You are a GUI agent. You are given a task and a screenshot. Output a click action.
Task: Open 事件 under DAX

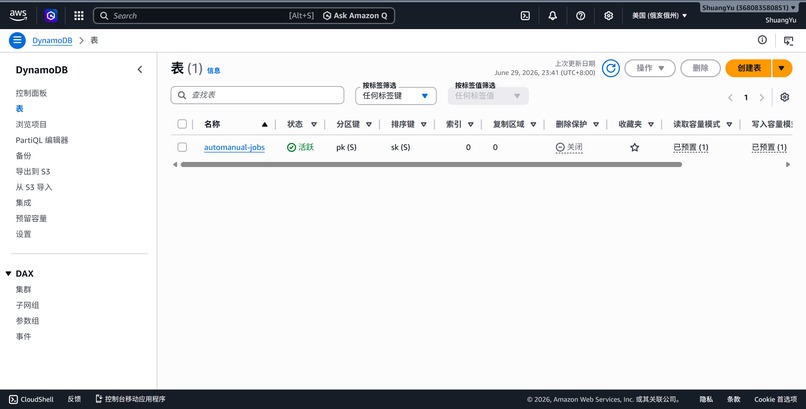click(x=23, y=337)
